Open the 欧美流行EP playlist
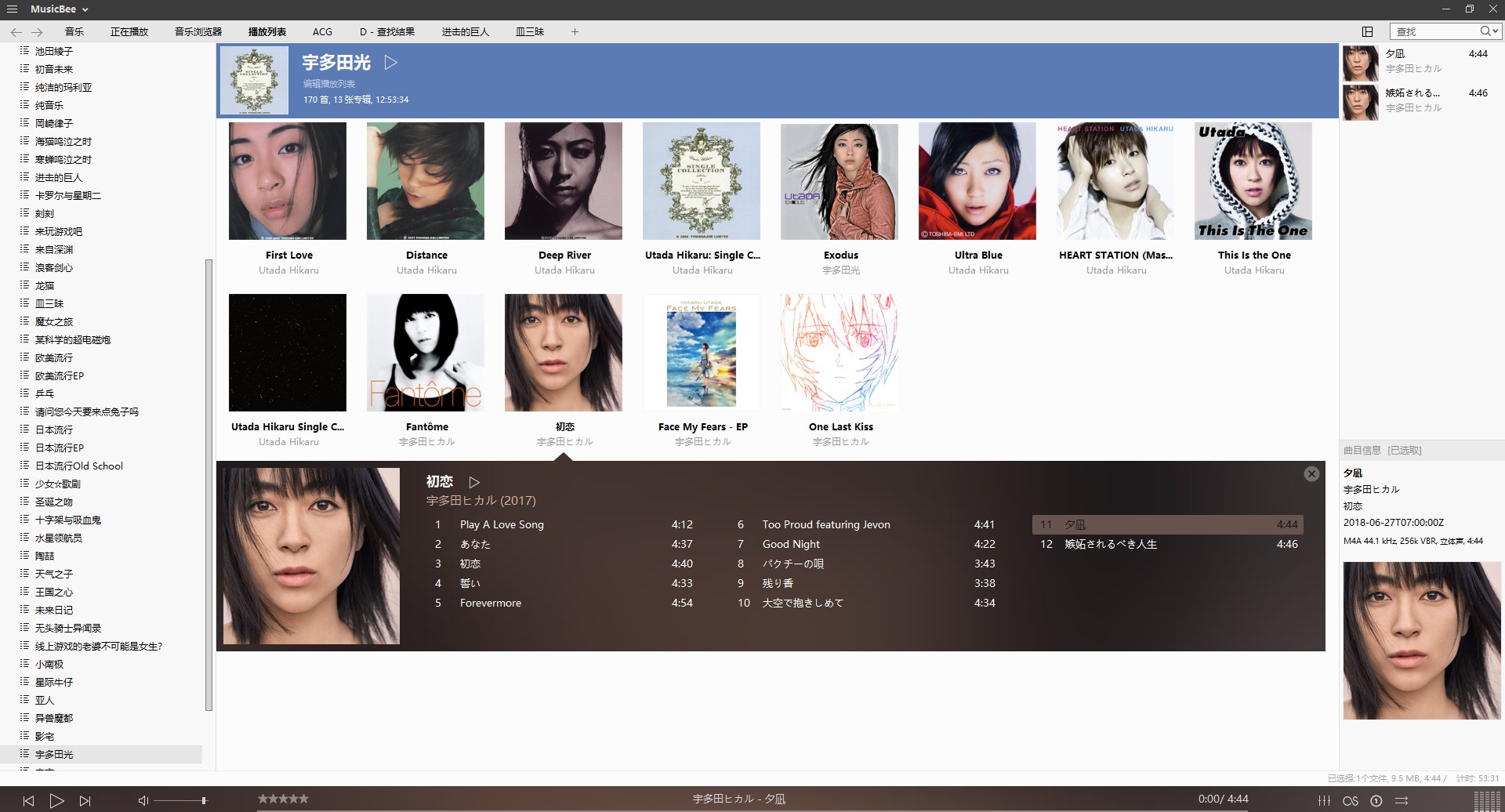The height and width of the screenshot is (812, 1505). [60, 375]
